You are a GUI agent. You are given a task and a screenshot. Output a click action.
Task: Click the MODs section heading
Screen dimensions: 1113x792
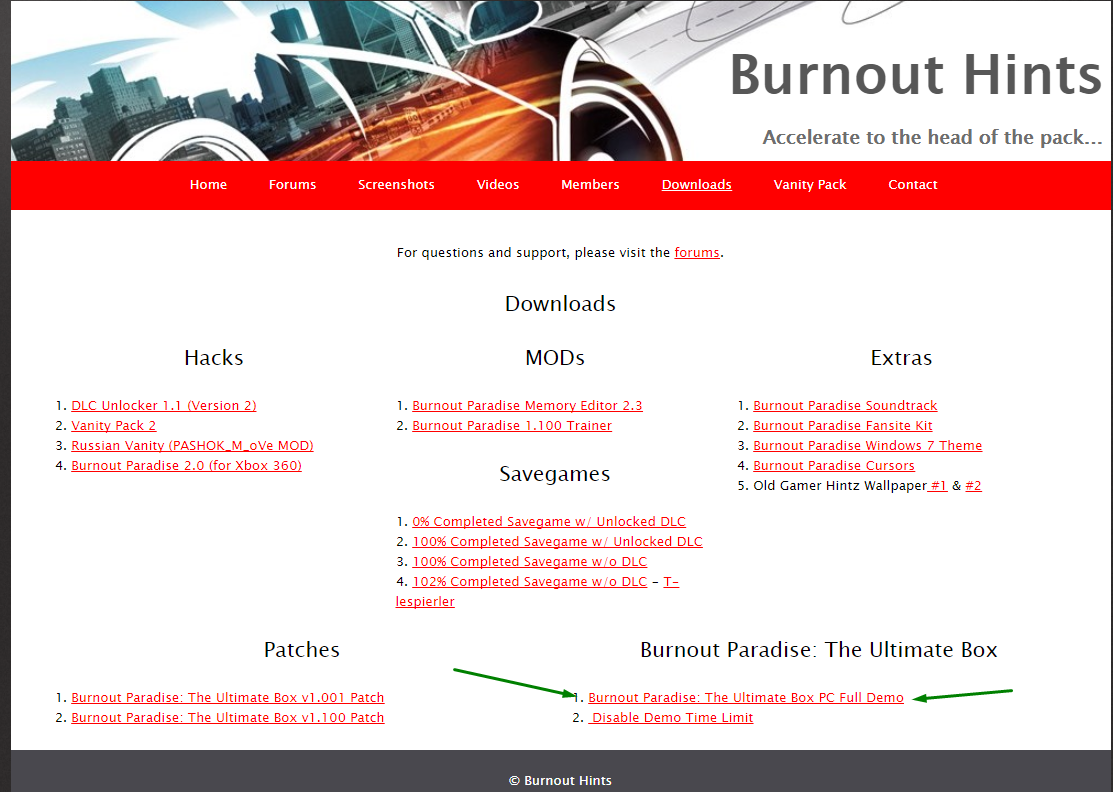(x=555, y=357)
